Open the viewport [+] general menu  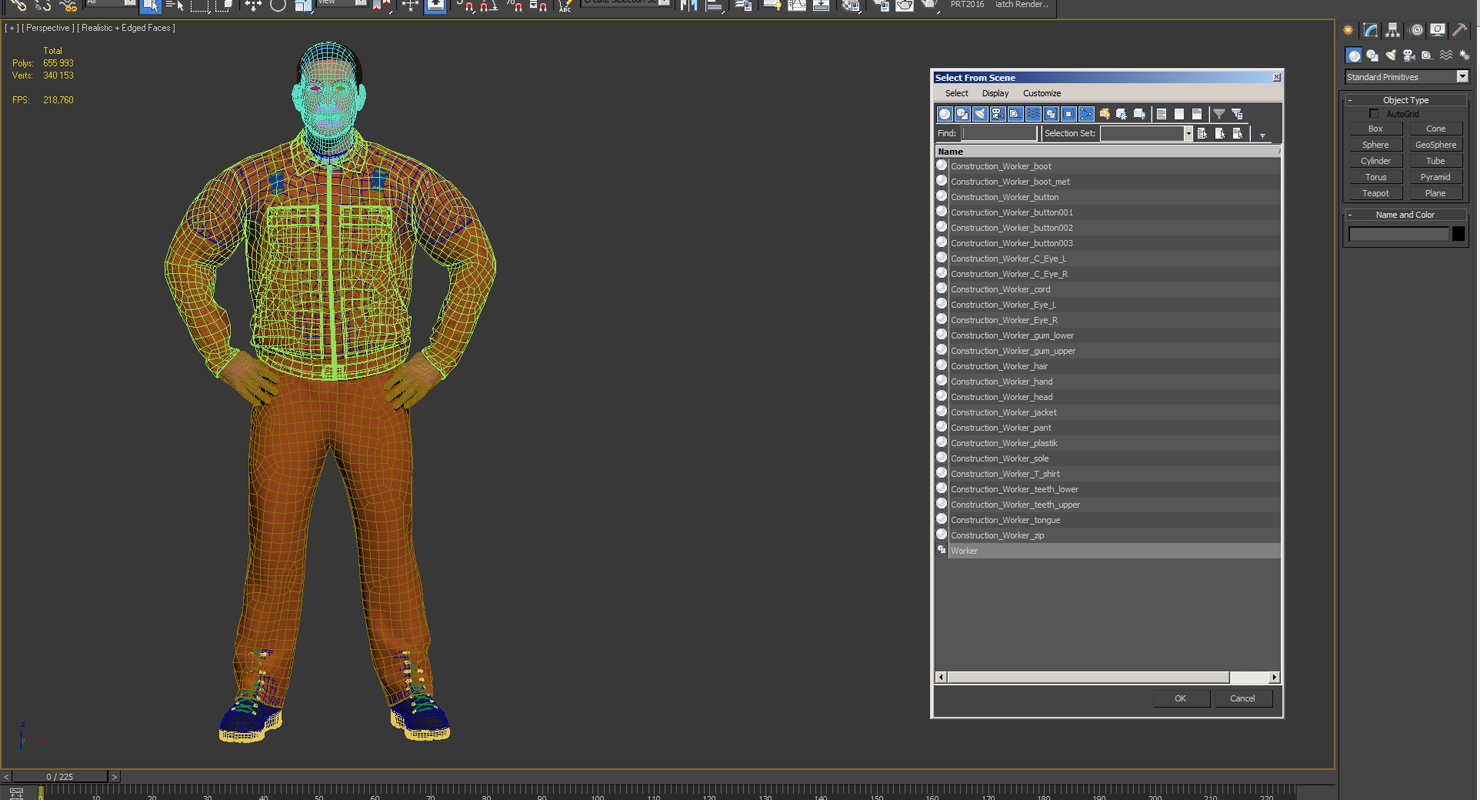12,28
